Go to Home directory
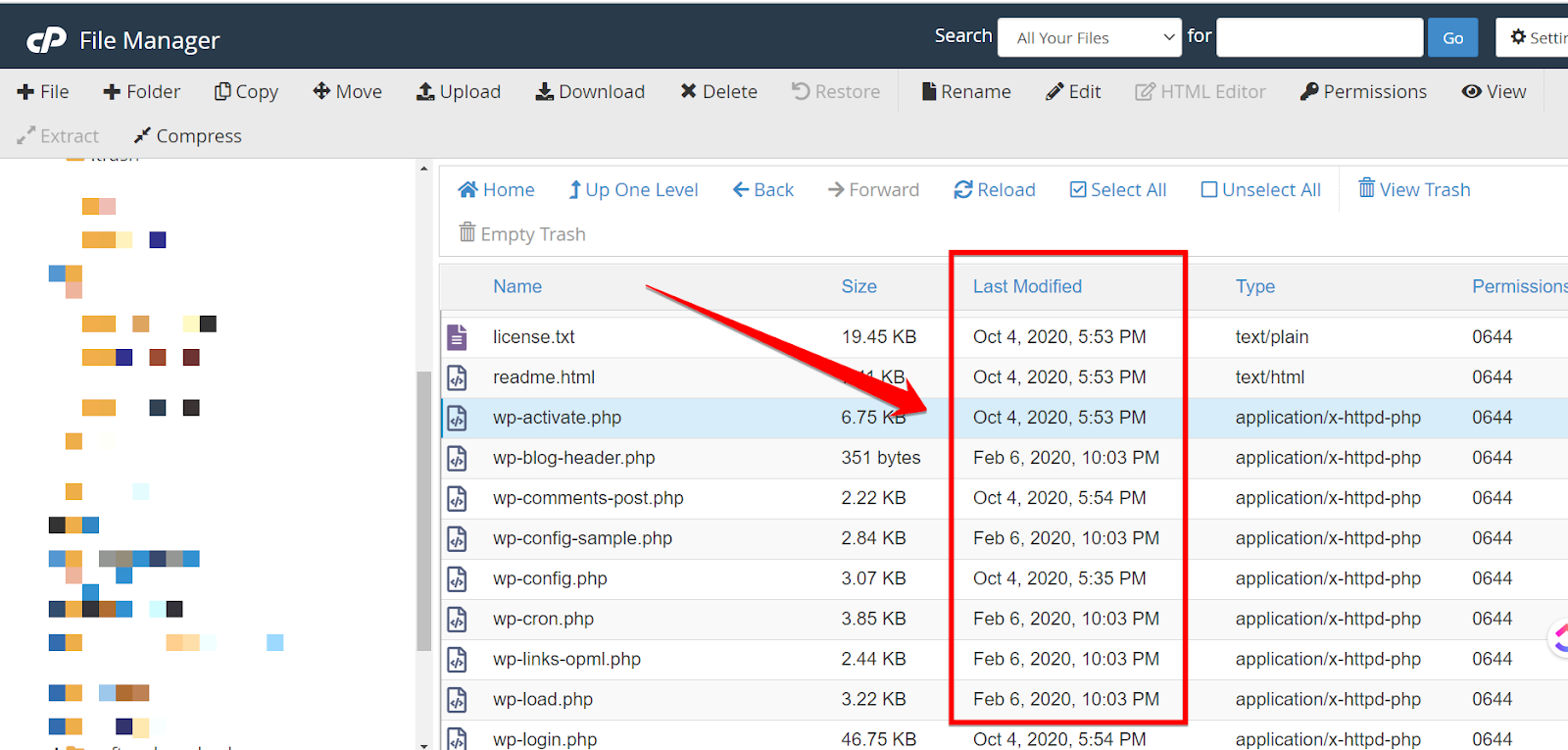This screenshot has width=1568, height=750. pyautogui.click(x=496, y=189)
